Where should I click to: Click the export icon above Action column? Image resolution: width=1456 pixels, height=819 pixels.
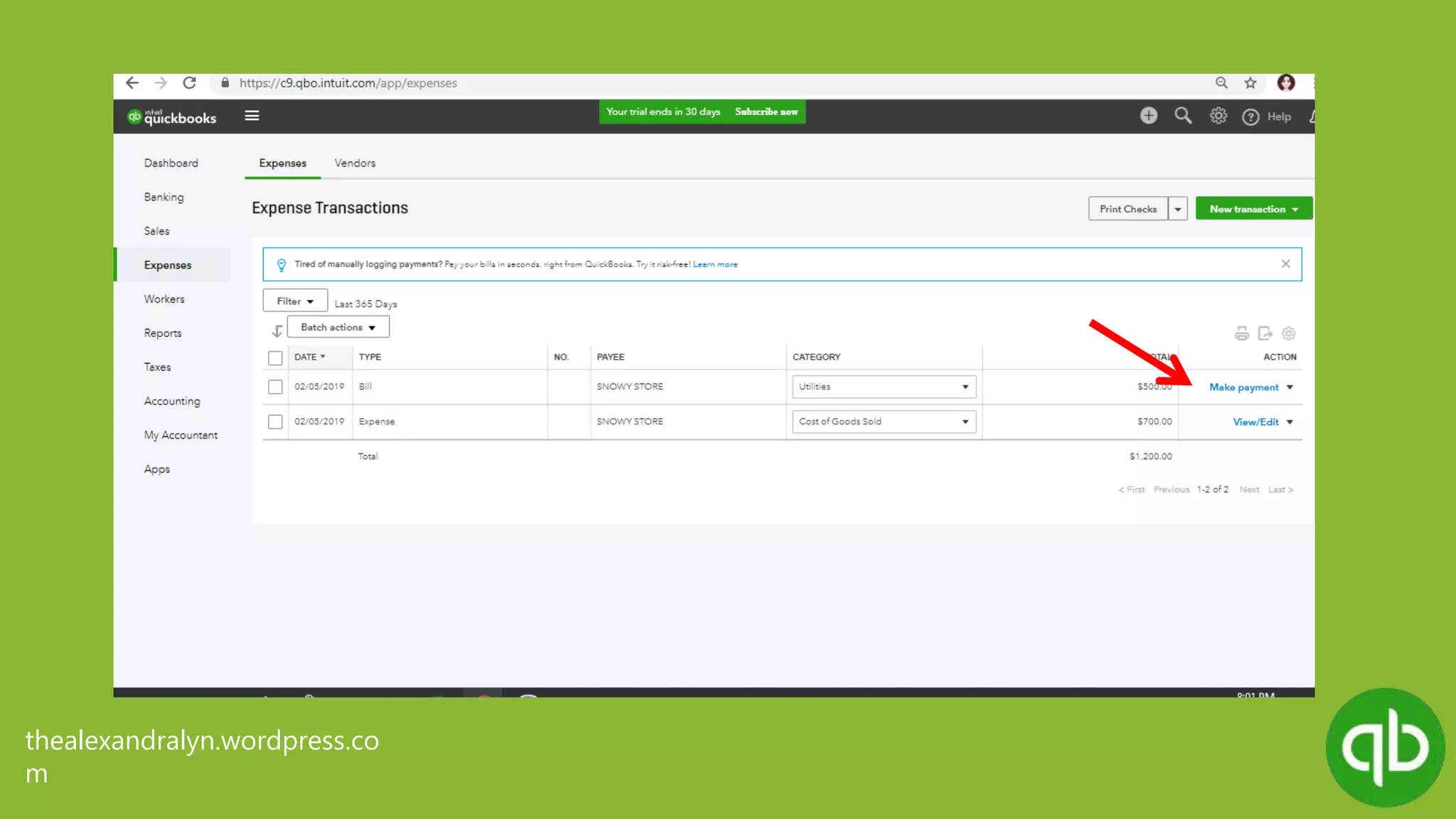point(1265,333)
